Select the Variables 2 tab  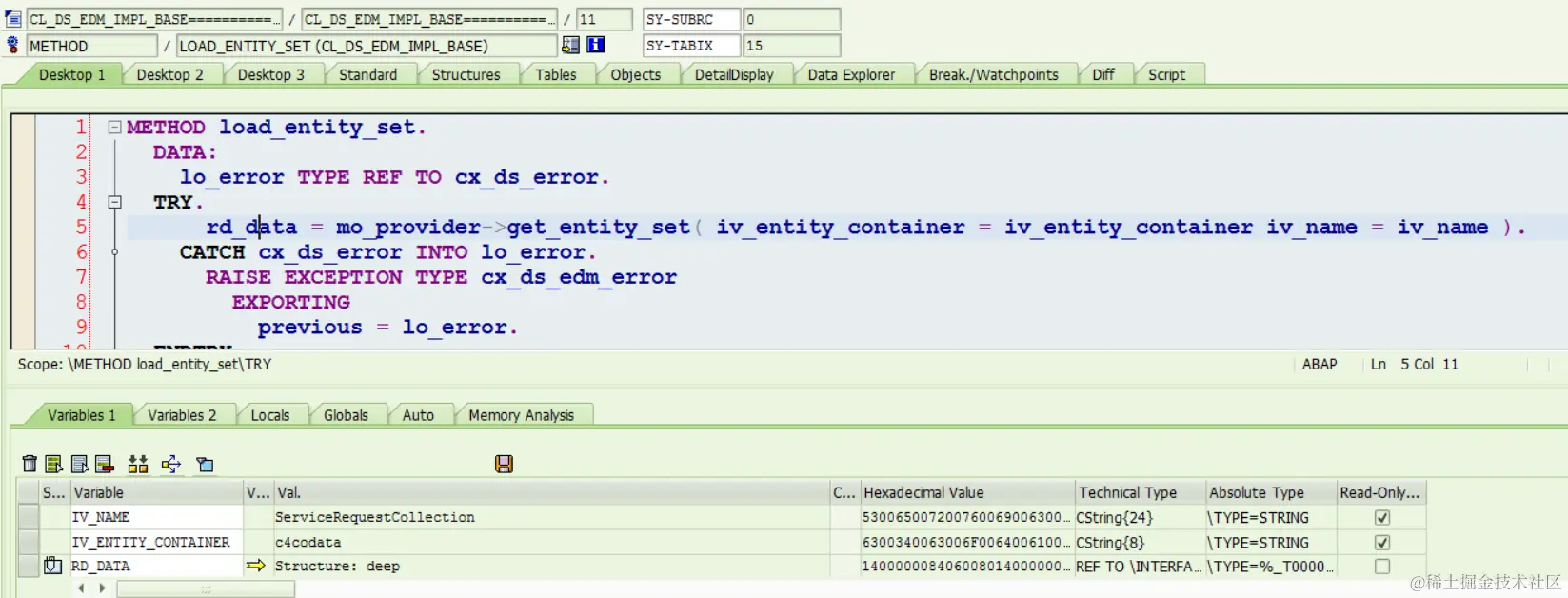(182, 415)
